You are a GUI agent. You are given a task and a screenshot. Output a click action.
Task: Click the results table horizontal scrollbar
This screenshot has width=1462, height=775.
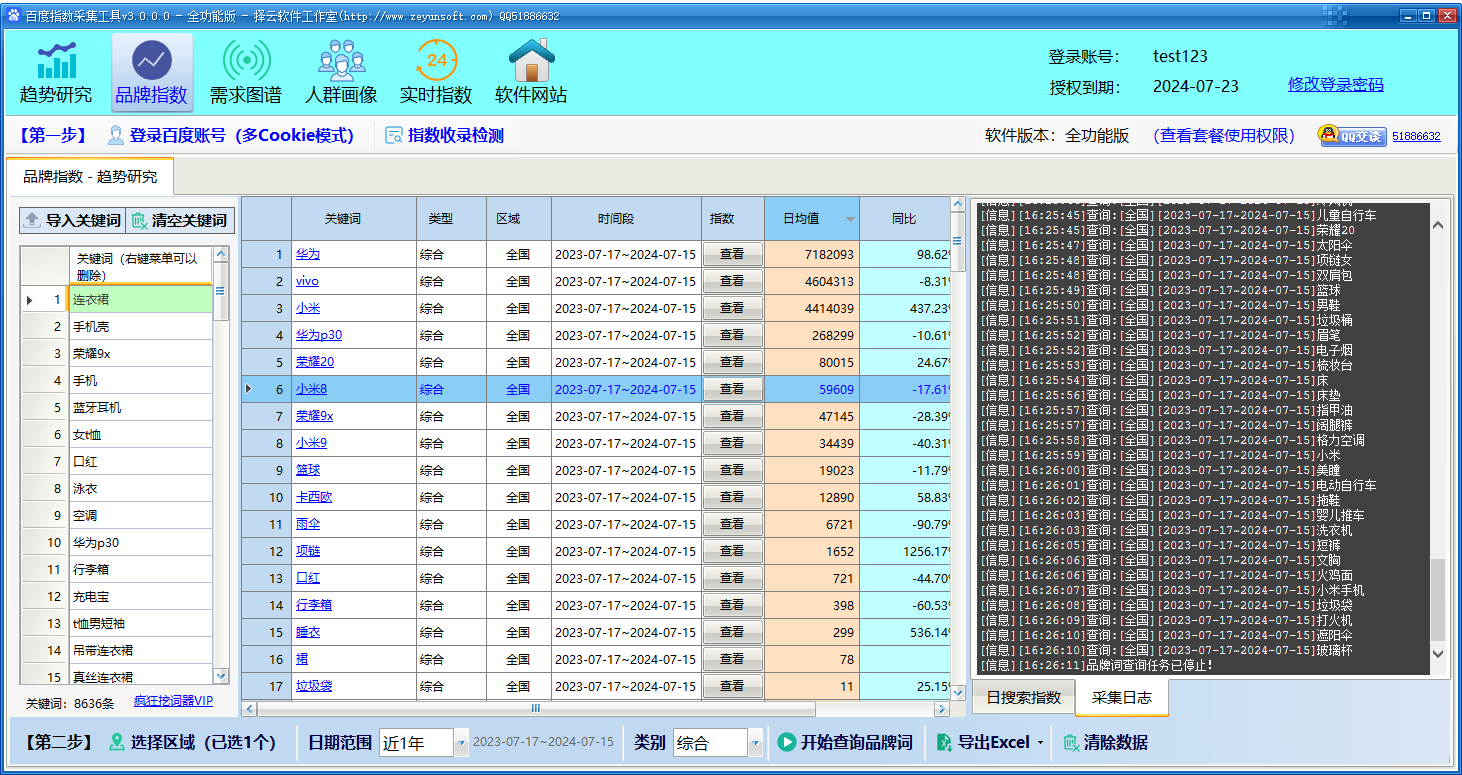595,708
